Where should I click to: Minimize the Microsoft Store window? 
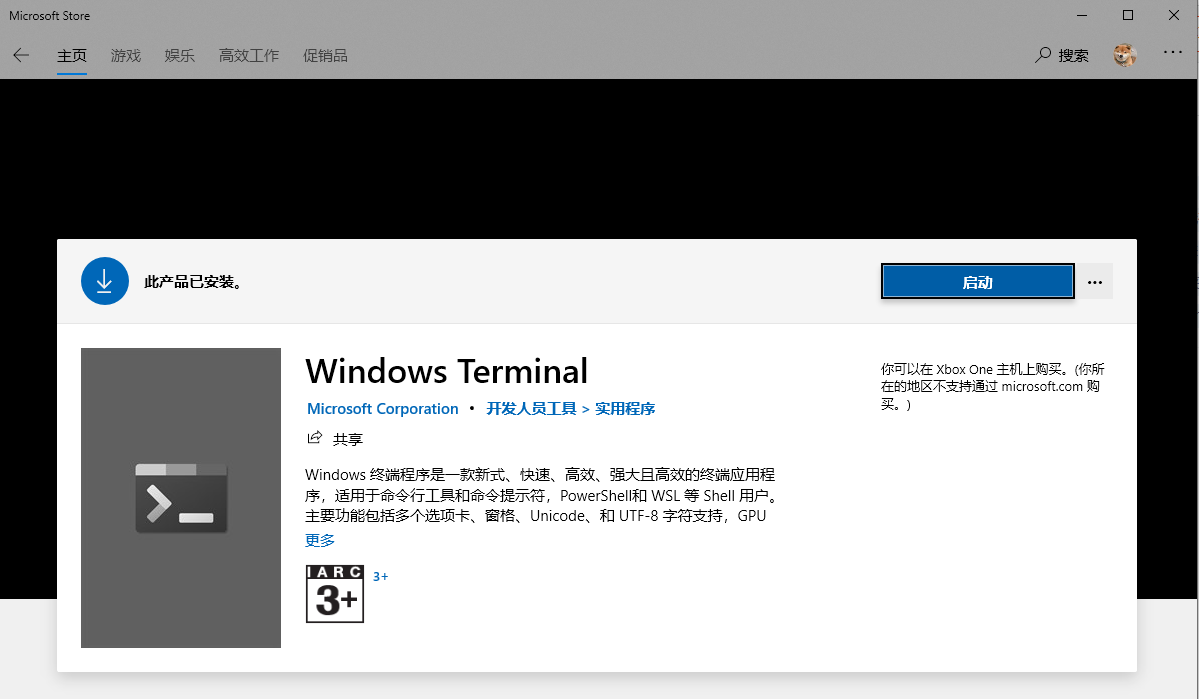point(1081,15)
